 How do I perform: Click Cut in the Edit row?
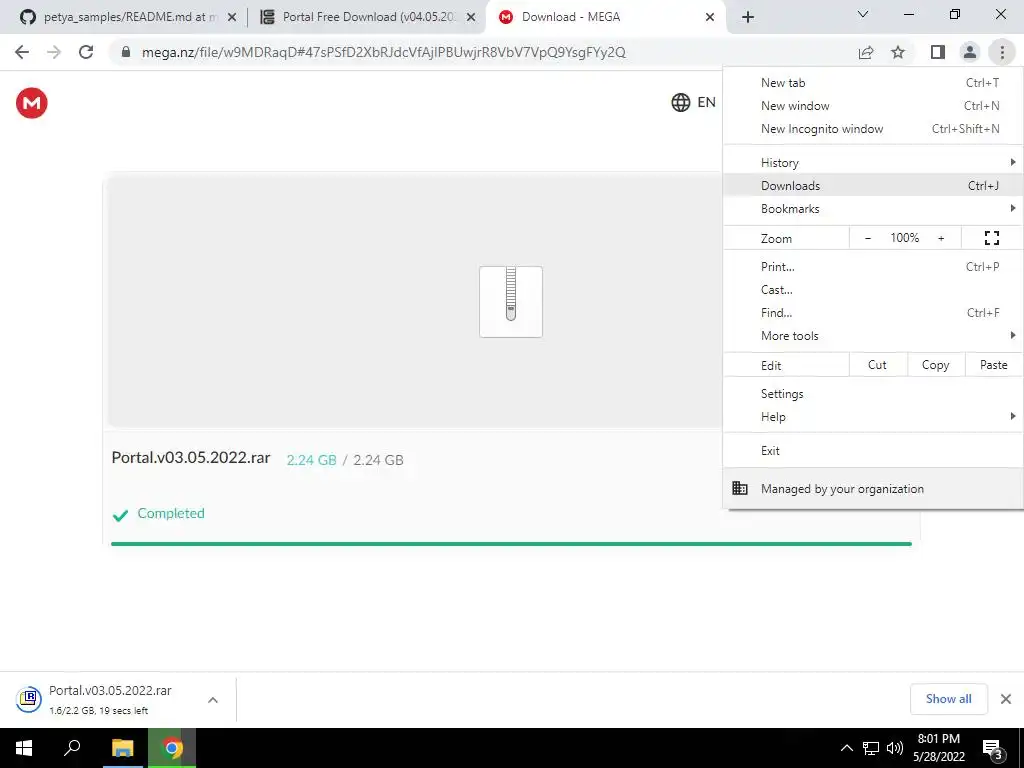[877, 365]
